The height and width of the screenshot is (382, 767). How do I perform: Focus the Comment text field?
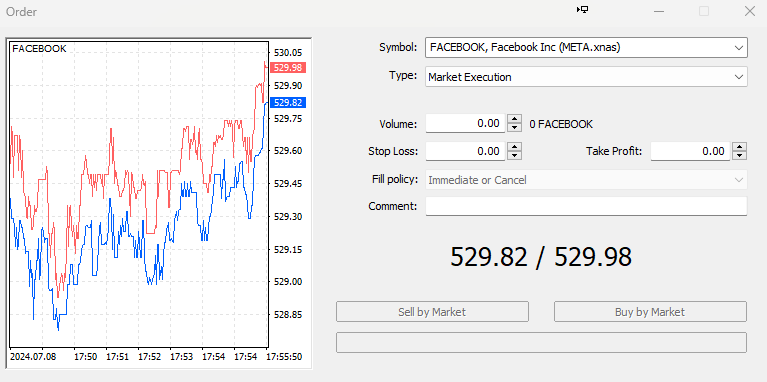586,206
